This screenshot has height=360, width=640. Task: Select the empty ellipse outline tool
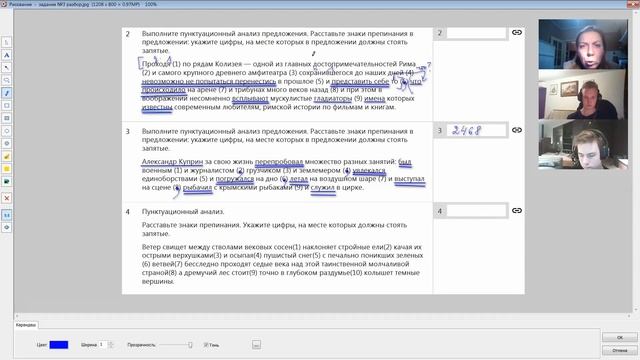point(7,131)
